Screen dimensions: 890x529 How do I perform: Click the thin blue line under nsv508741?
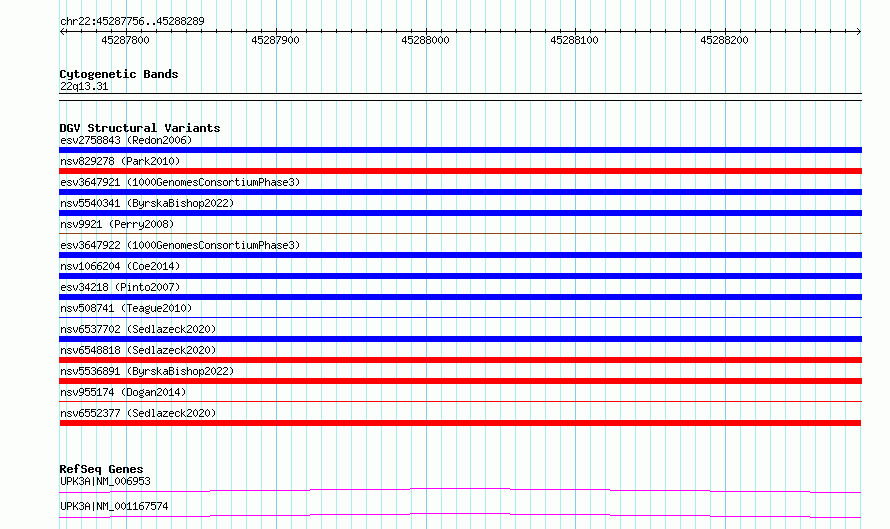(x=460, y=317)
